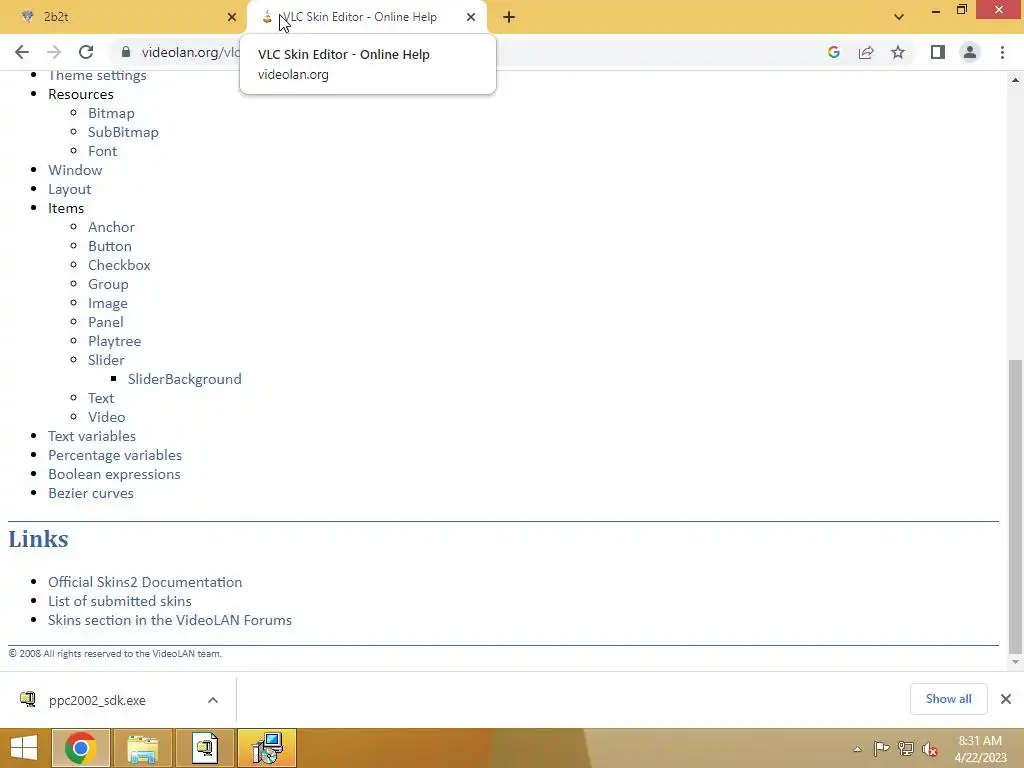The image size is (1024, 768).
Task: Open Action Center flag icon
Action: click(x=881, y=748)
